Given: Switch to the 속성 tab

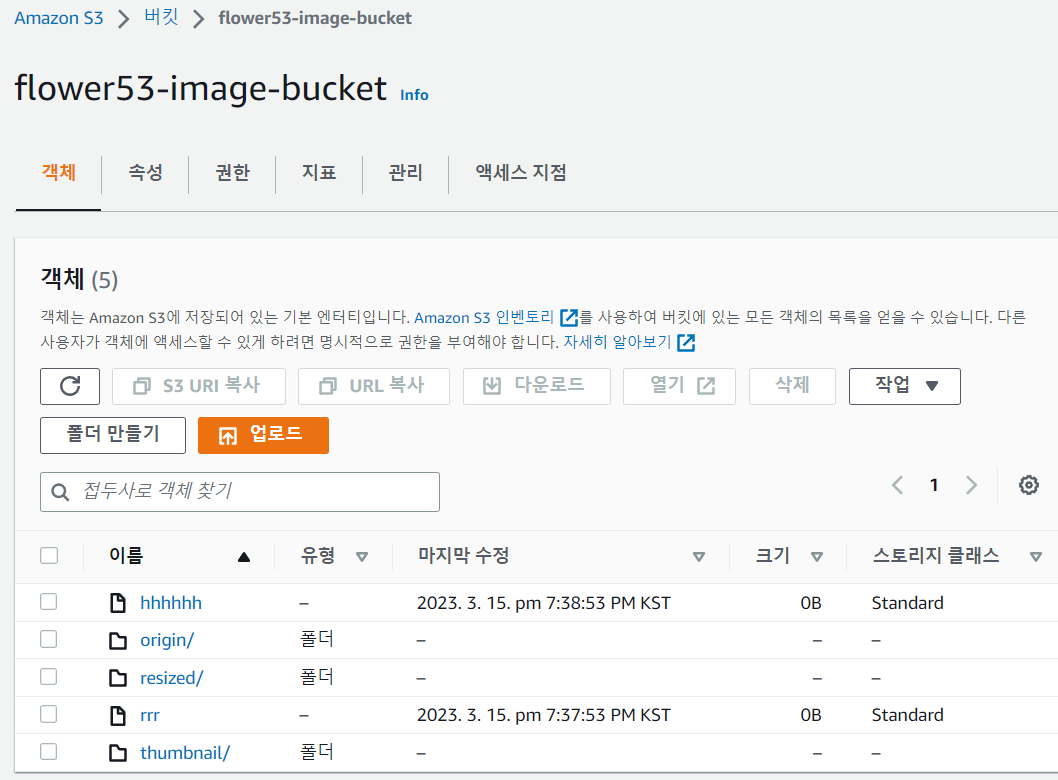Looking at the screenshot, I should [146, 173].
